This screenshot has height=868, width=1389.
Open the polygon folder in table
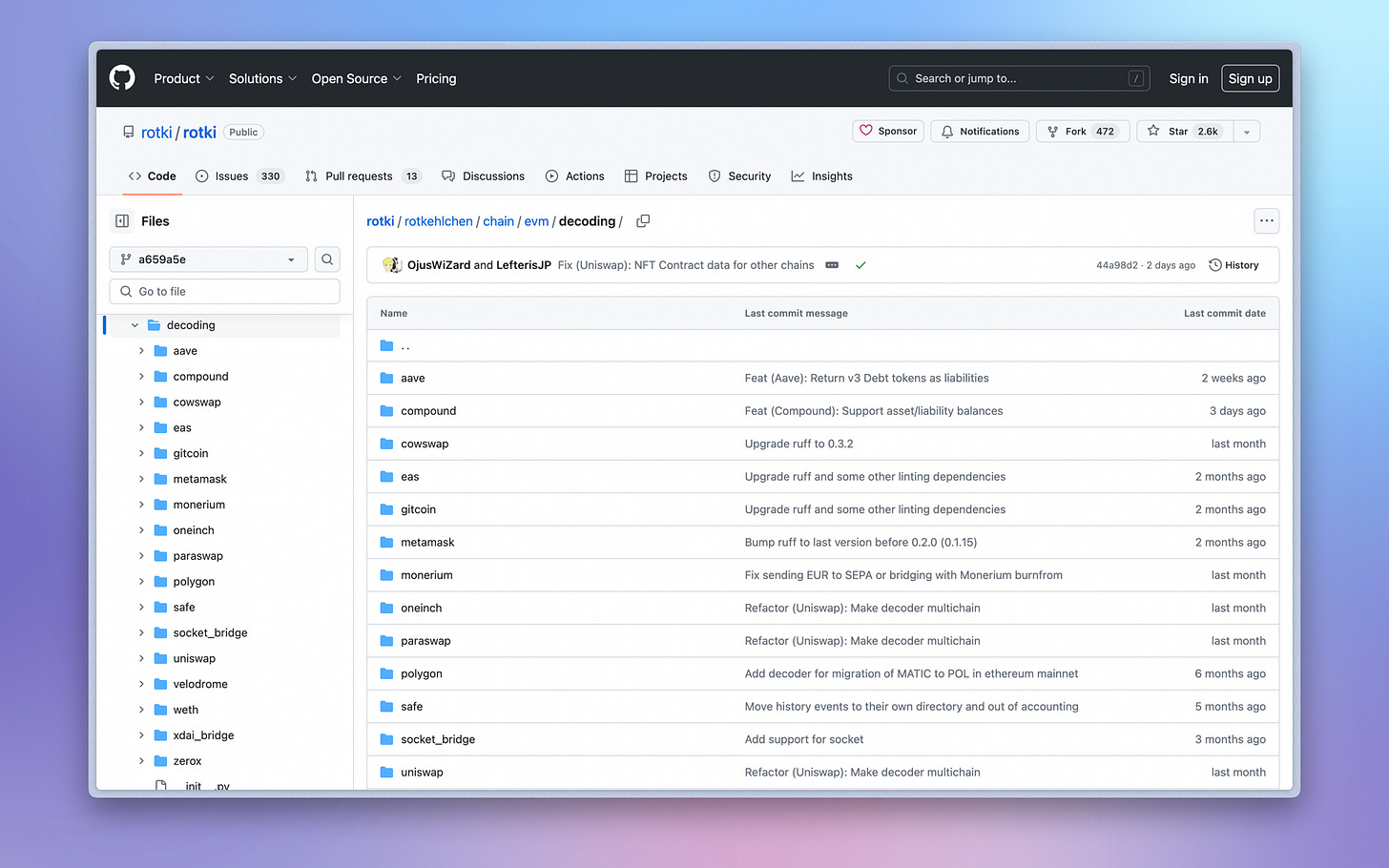[x=422, y=673]
